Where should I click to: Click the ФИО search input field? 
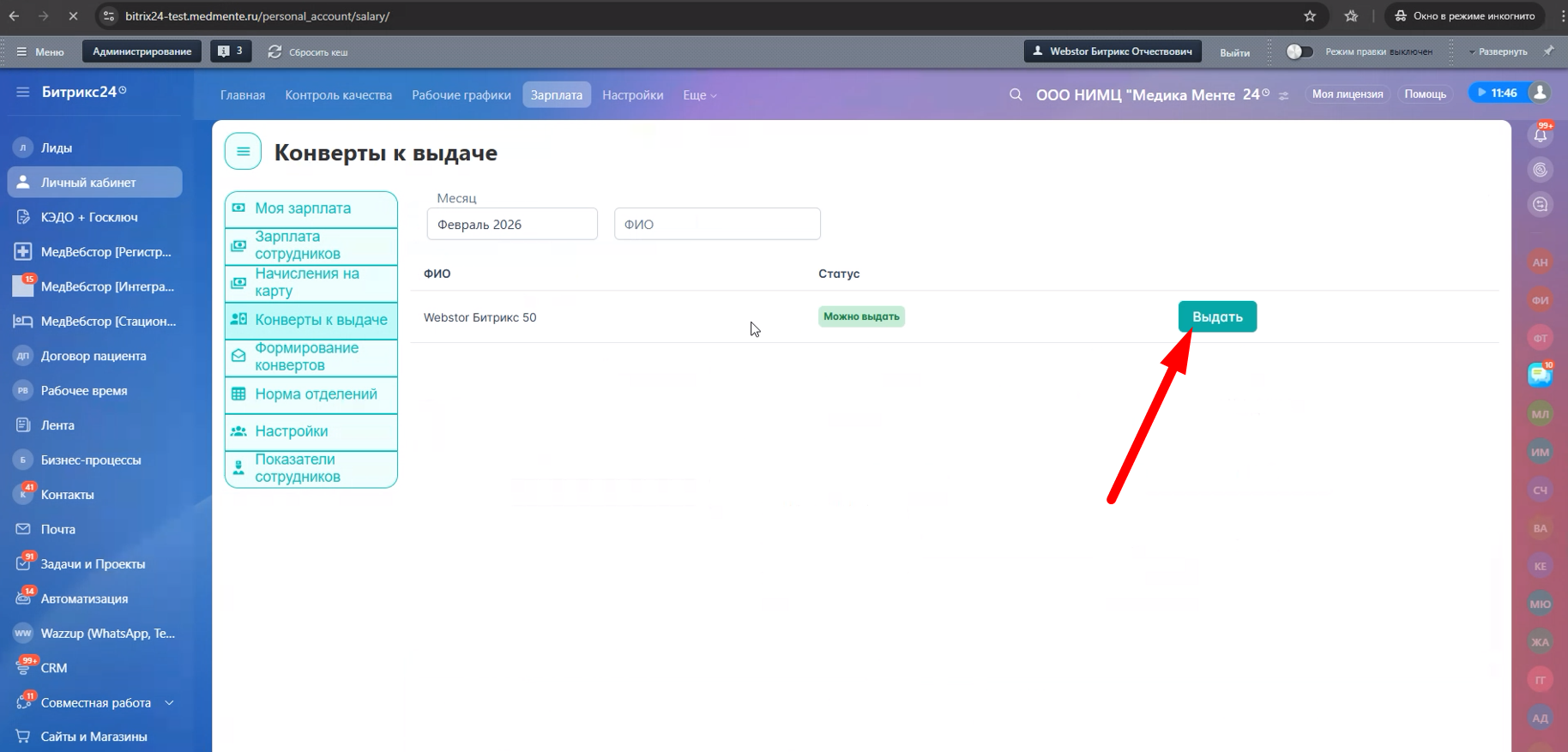point(717,225)
